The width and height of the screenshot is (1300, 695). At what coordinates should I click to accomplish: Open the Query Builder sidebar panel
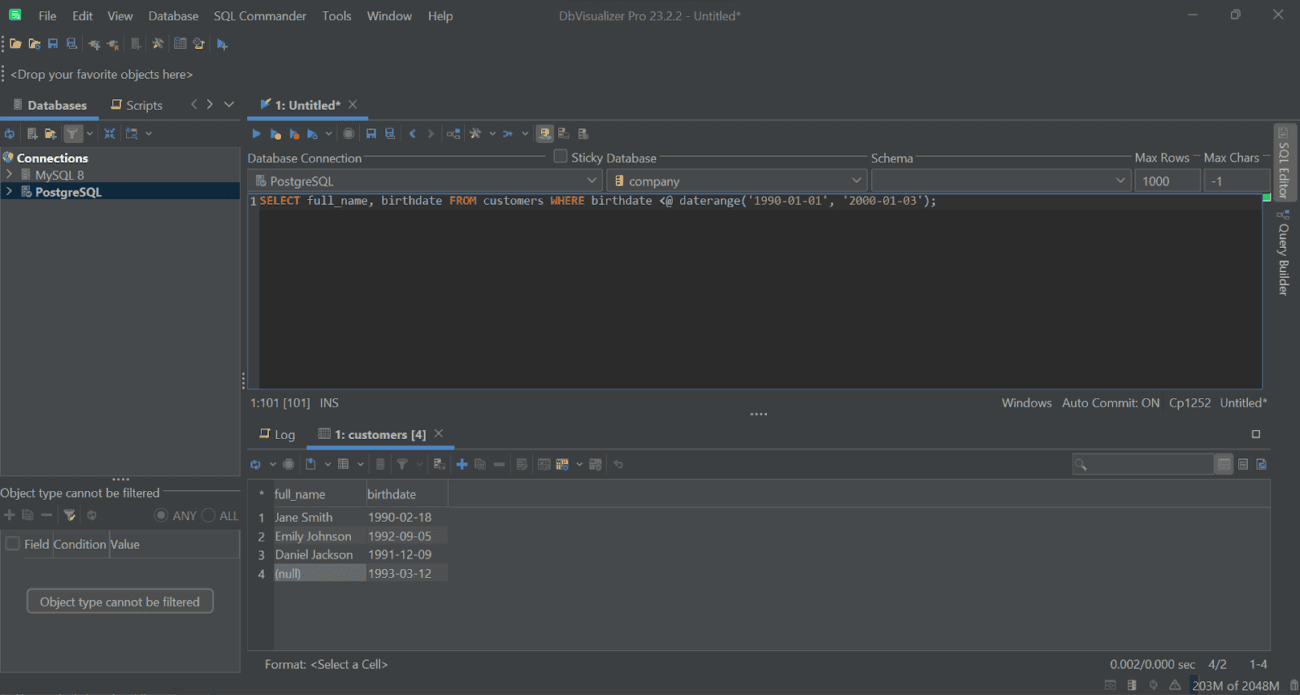[1283, 255]
